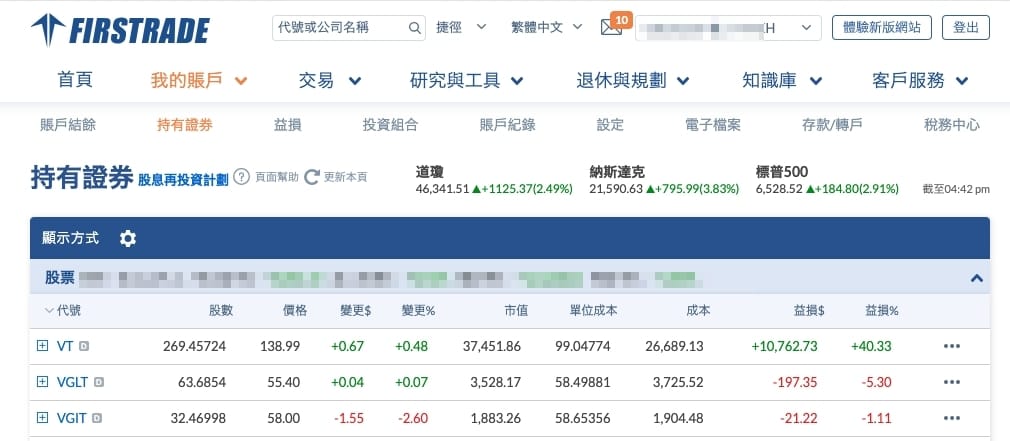
Task: Open the 交易 menu
Action: point(329,80)
